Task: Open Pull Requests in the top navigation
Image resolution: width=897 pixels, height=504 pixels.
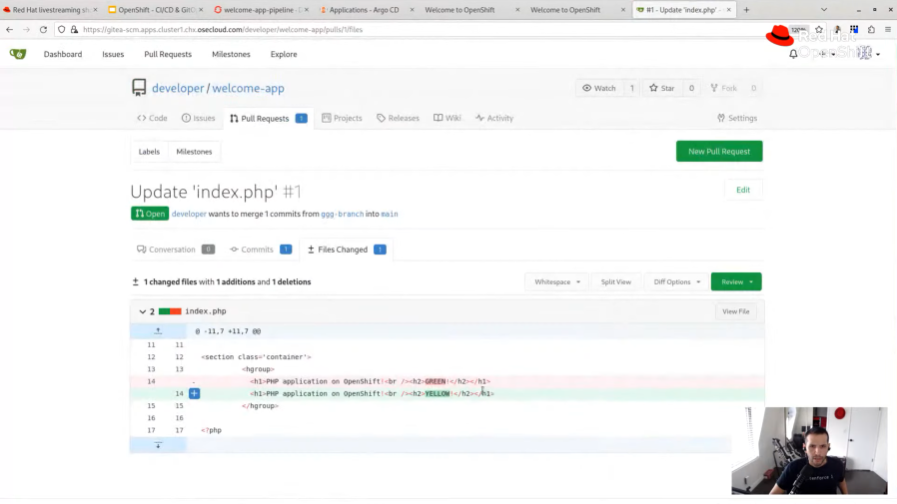Action: click(x=168, y=54)
